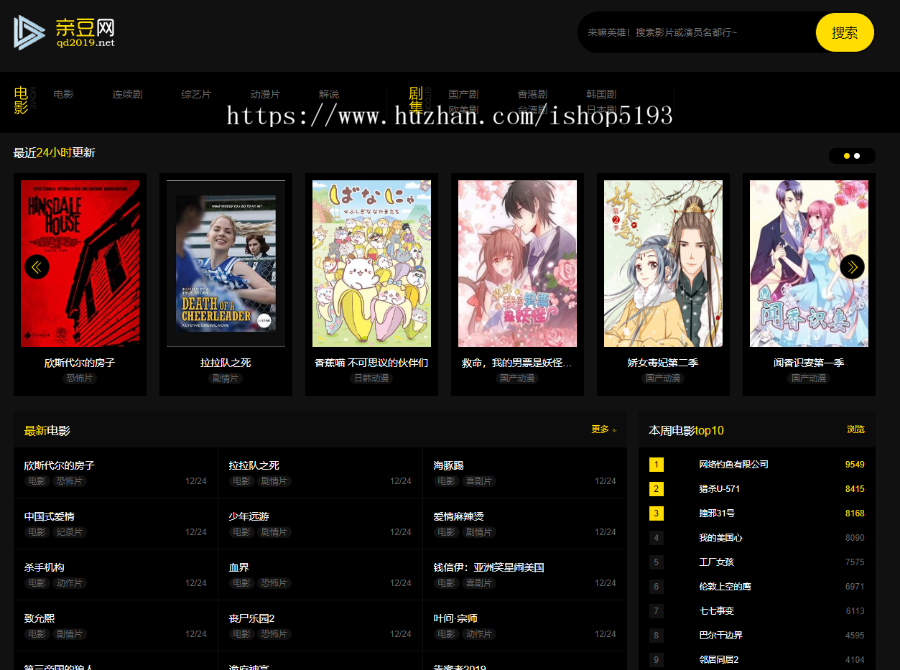Click the 纪录片 tag under 中国式爱情
900x670 pixels.
click(69, 532)
